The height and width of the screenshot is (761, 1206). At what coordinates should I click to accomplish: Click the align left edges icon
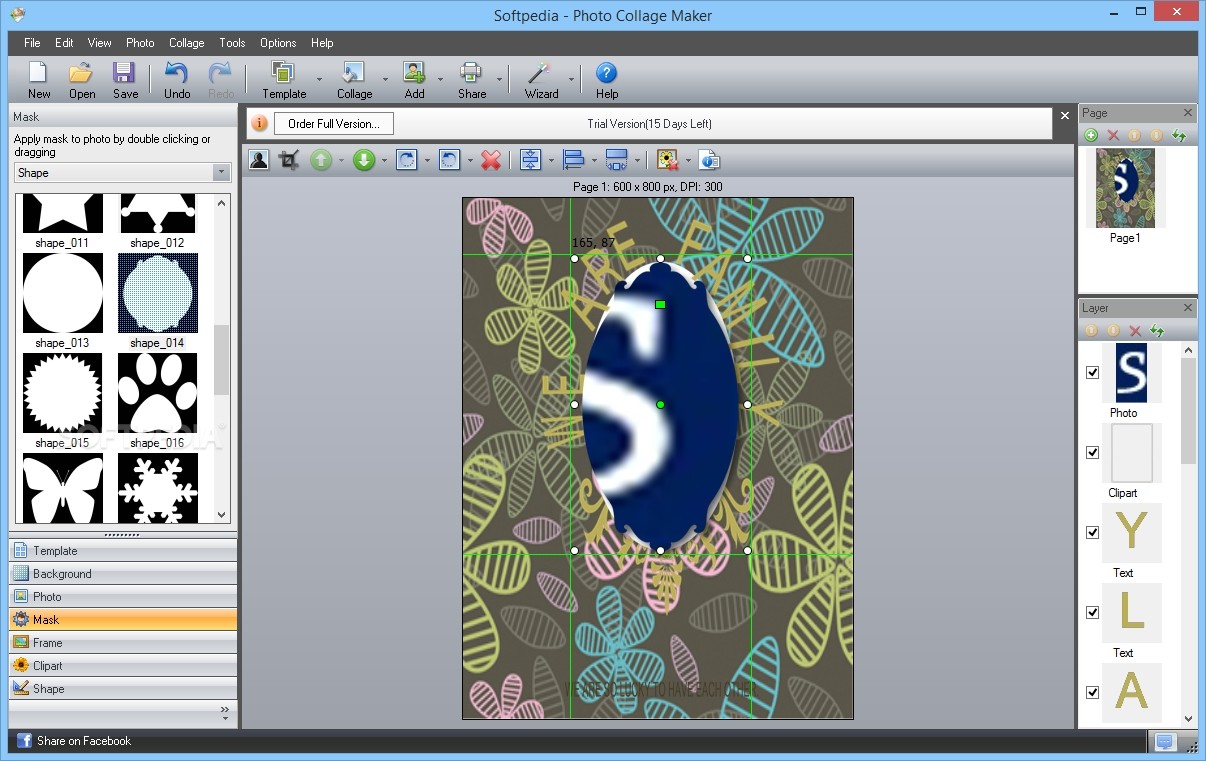click(x=573, y=160)
